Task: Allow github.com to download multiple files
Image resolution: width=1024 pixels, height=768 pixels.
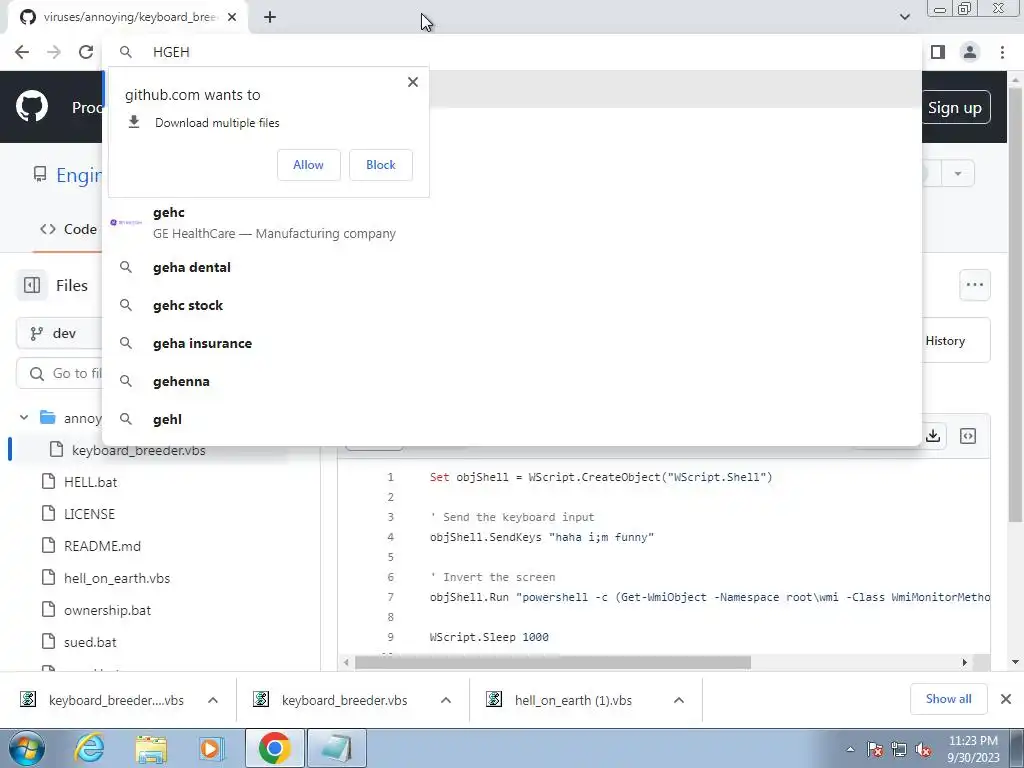Action: [308, 165]
